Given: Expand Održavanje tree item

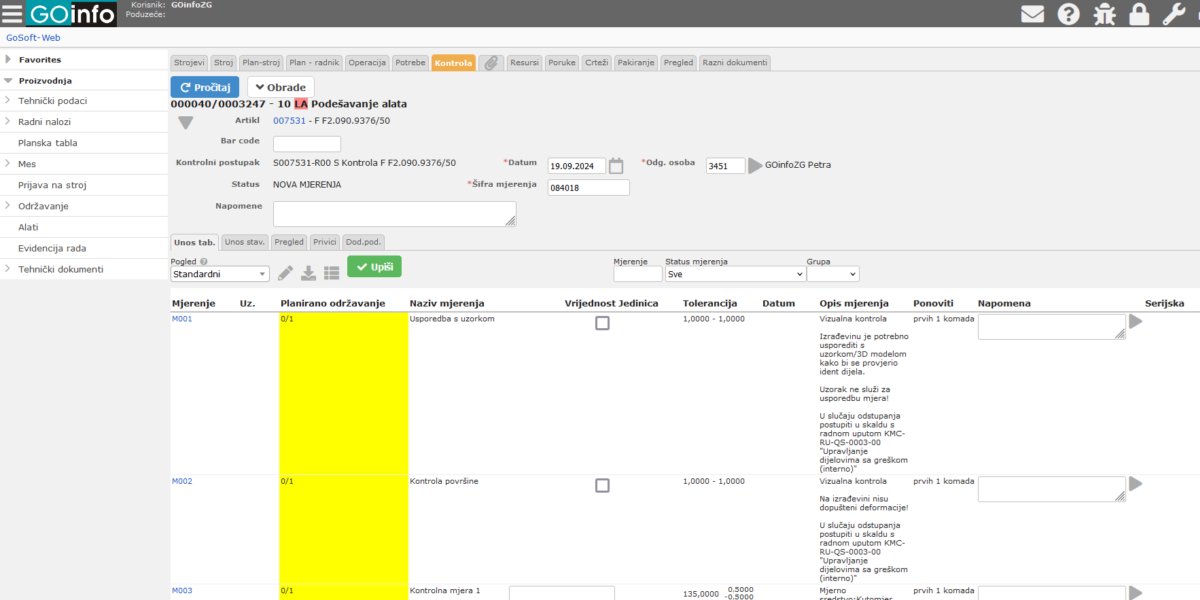Looking at the screenshot, I should 7,205.
